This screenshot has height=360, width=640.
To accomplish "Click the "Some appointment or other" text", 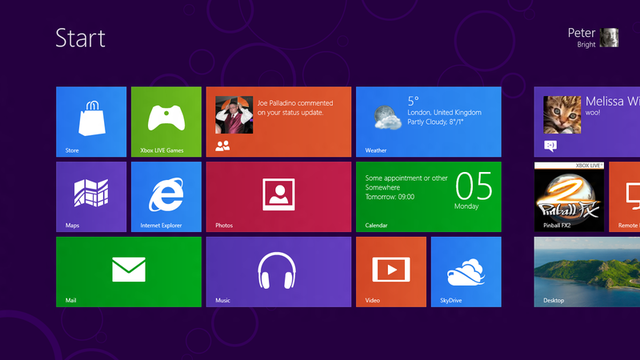I will coord(406,178).
